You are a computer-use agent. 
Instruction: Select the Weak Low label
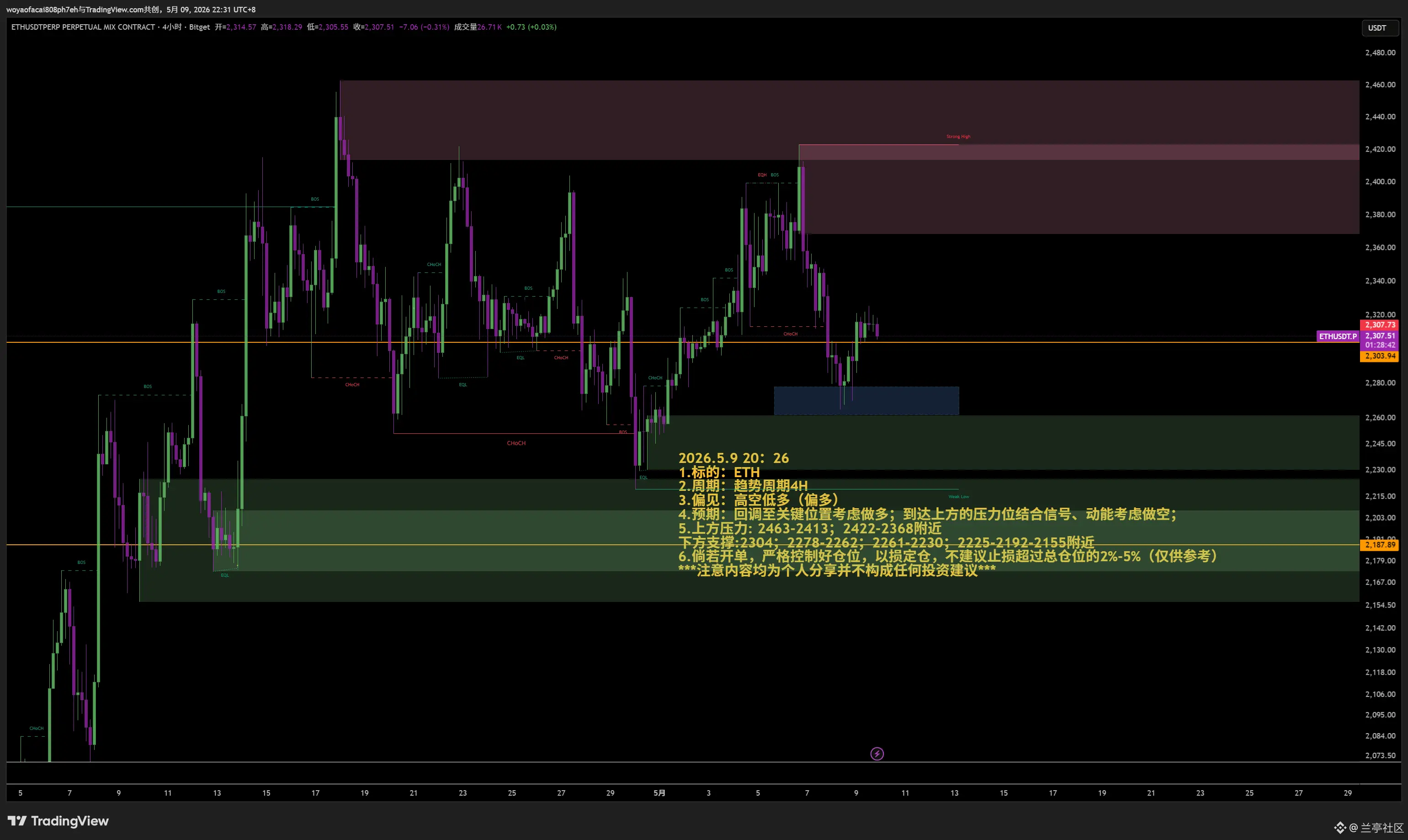coord(959,496)
